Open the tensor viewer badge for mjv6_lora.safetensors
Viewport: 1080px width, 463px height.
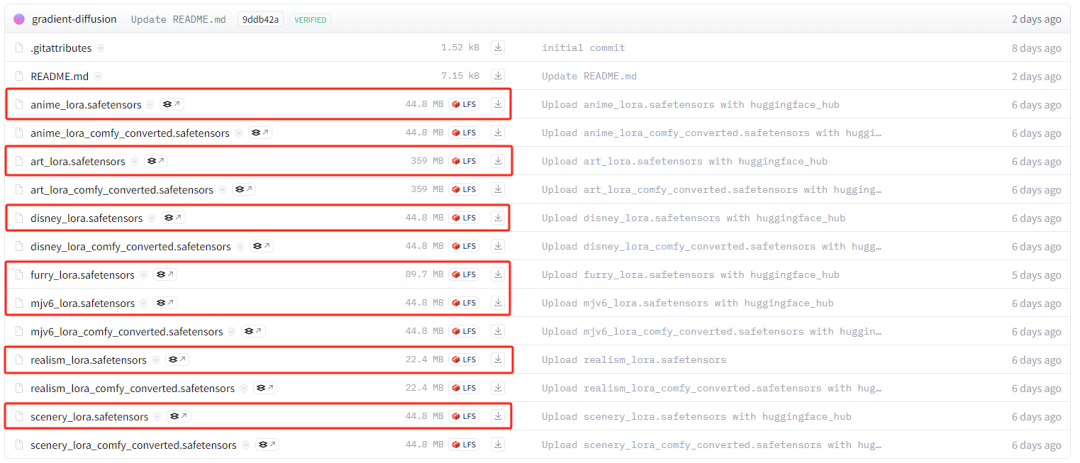[165, 303]
